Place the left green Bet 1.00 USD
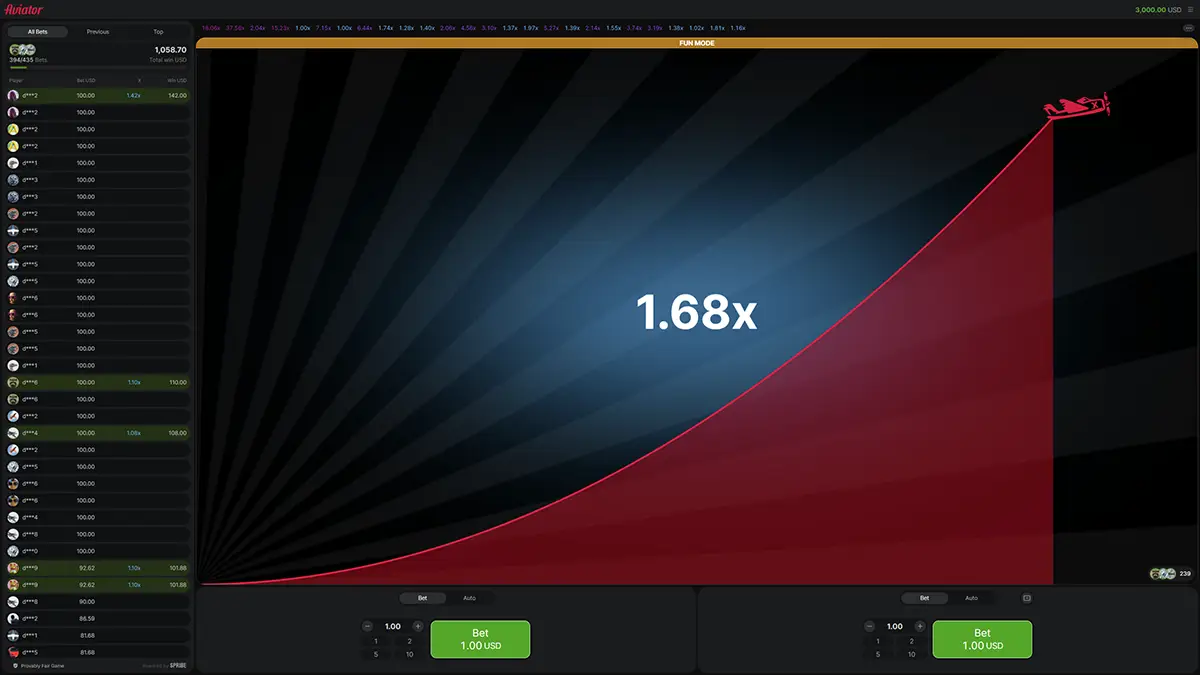The height and width of the screenshot is (675, 1200). (x=480, y=639)
